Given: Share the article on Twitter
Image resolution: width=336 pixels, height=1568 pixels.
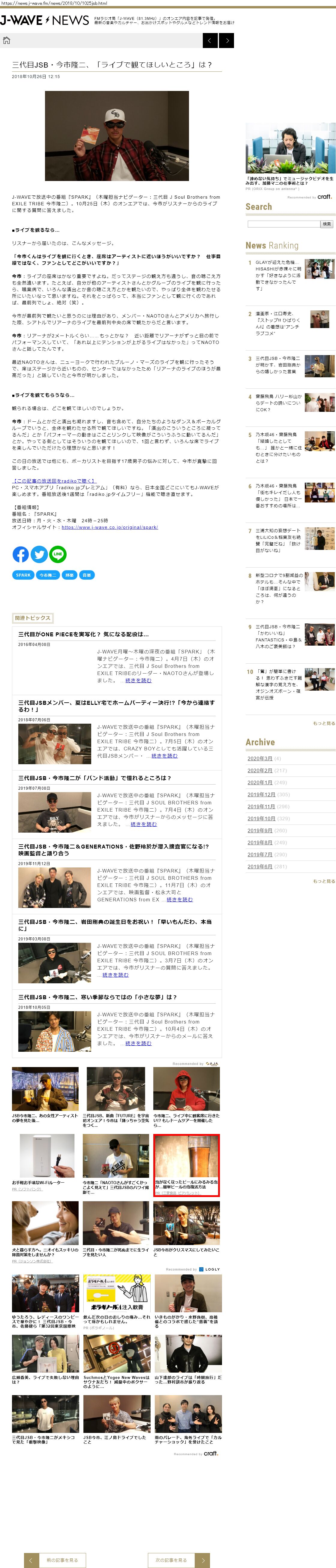Looking at the screenshot, I should pos(39,554).
